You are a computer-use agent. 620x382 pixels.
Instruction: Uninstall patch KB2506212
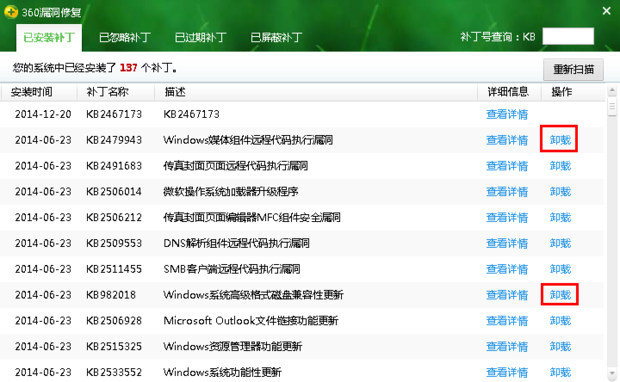(x=560, y=217)
